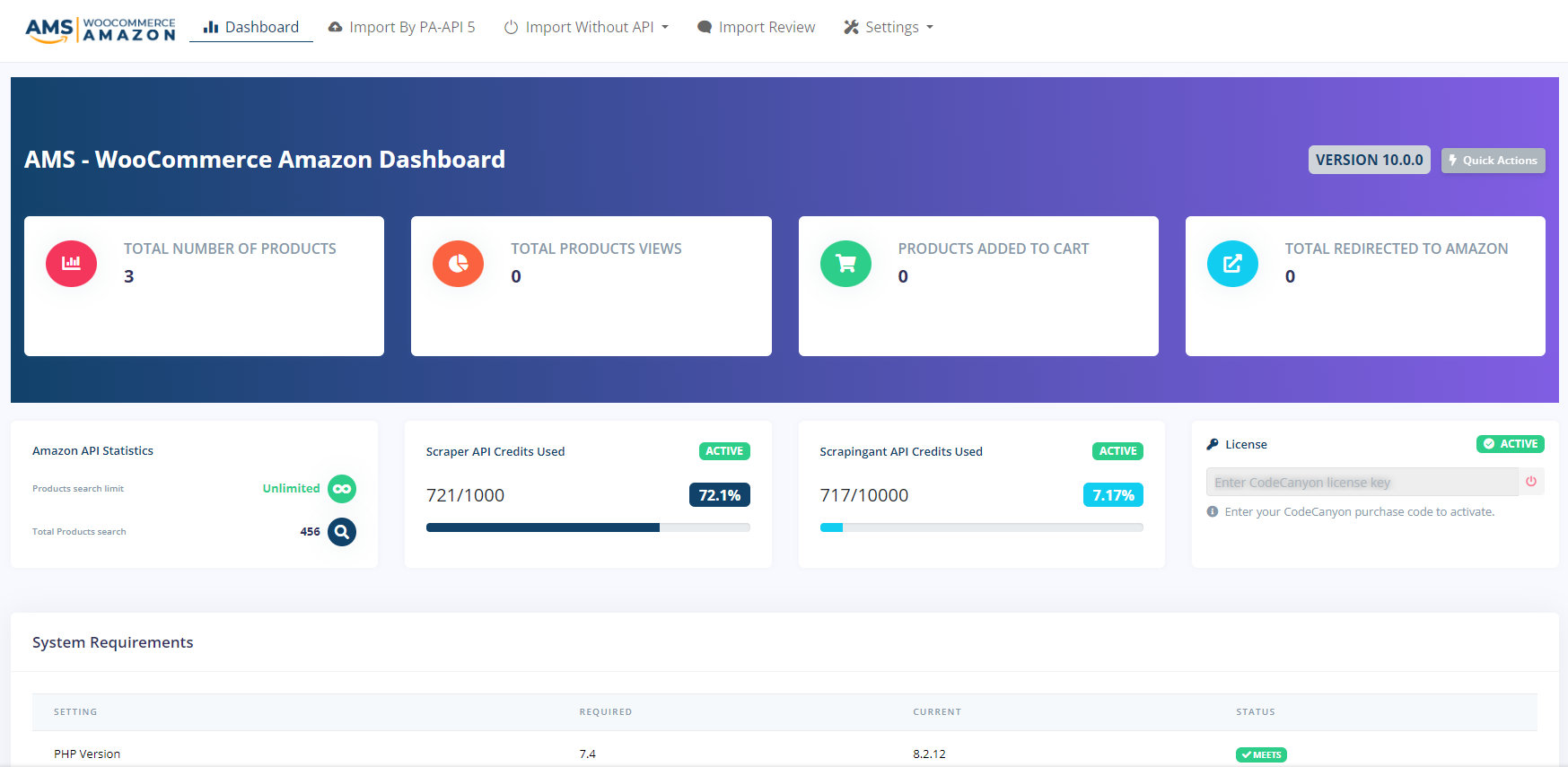
Task: Click the CURRENT column header
Action: coord(937,712)
